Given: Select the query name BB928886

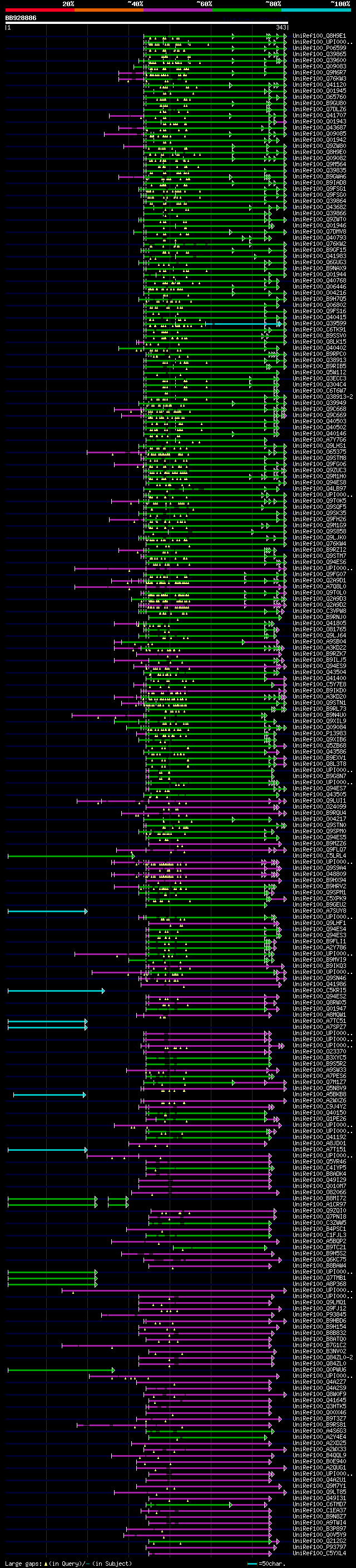Looking at the screenshot, I should [x=21, y=18].
